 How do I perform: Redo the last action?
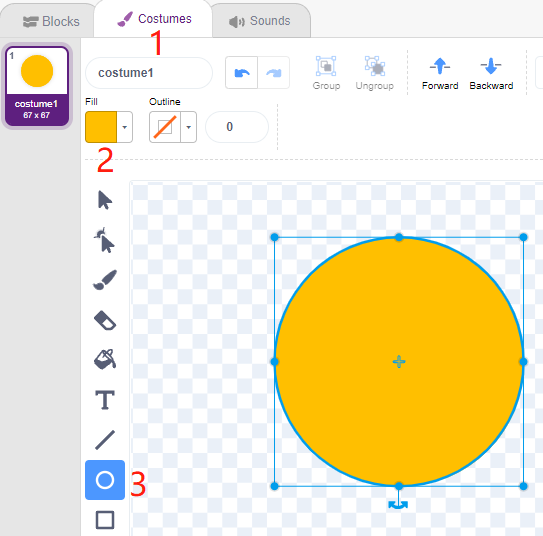point(274,73)
